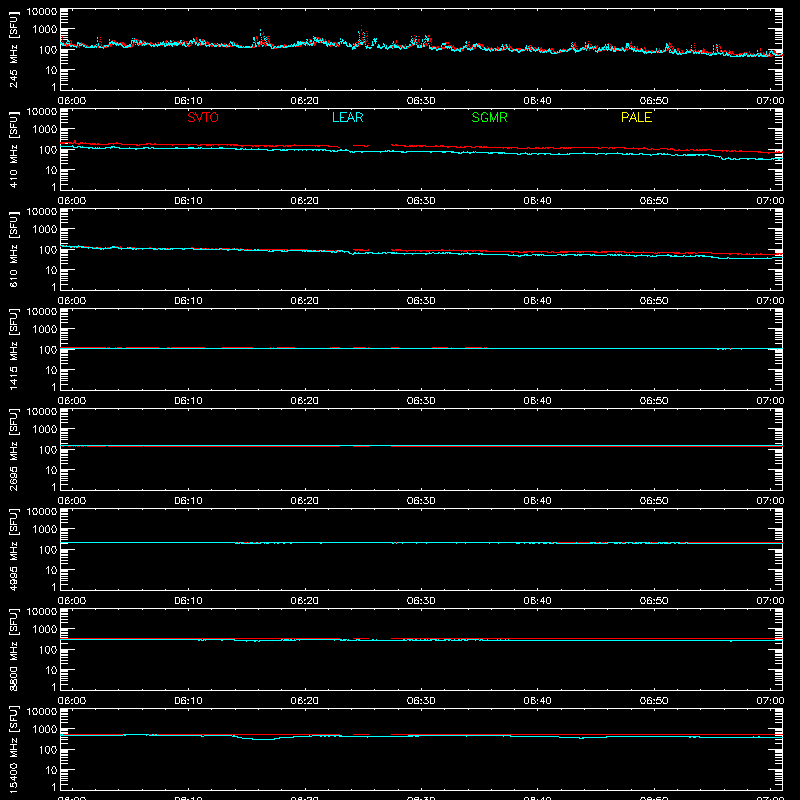Click the 10000 tick value on 2695 MHz axis

click(x=42, y=412)
